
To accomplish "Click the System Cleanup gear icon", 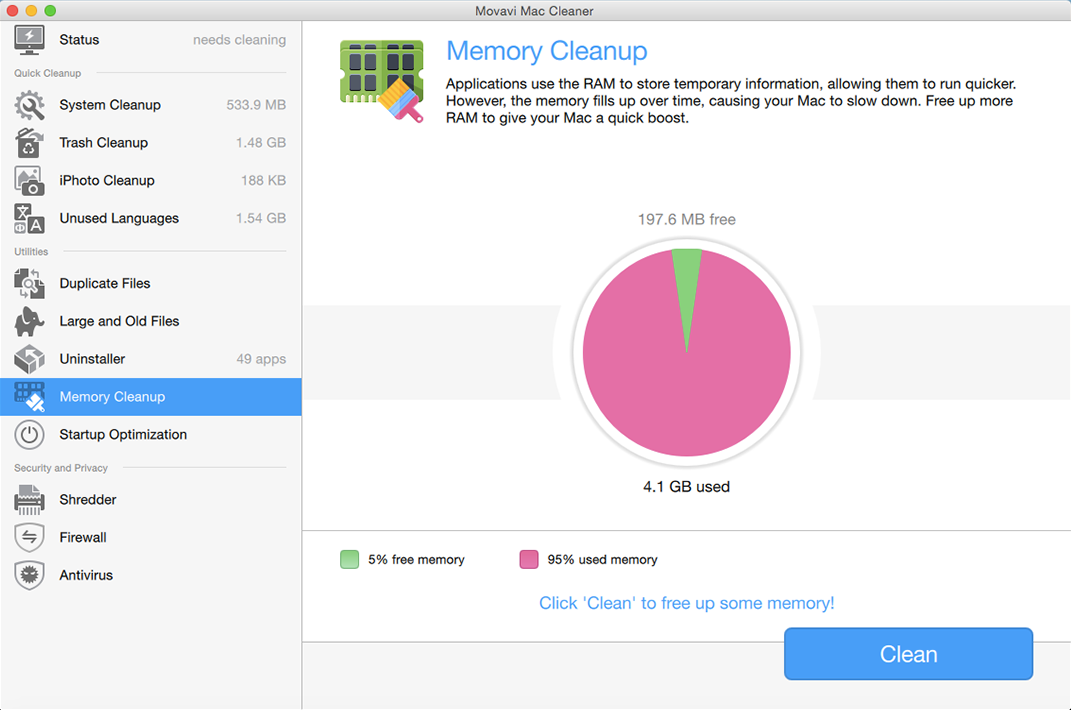I will coord(29,105).
